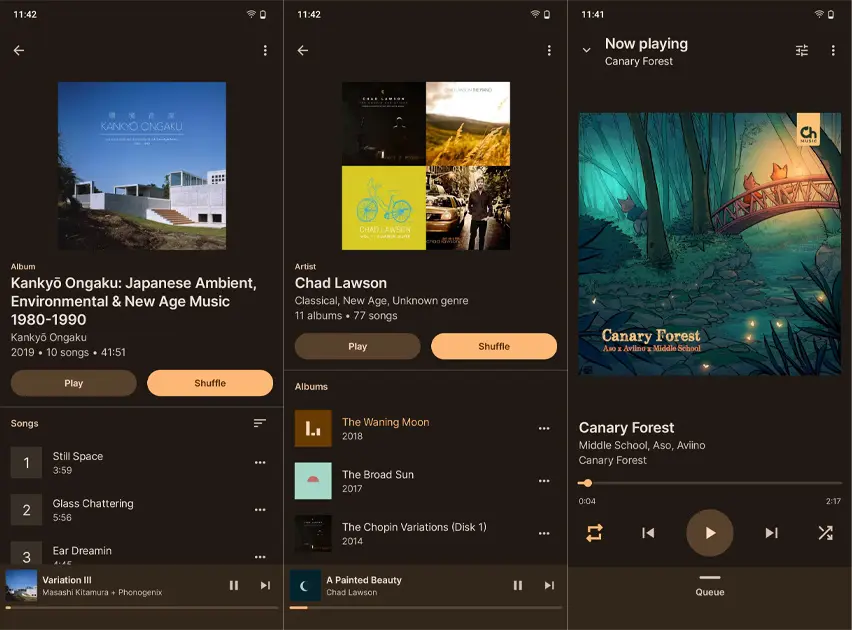Toggle shuffle mode in Now playing

[825, 533]
